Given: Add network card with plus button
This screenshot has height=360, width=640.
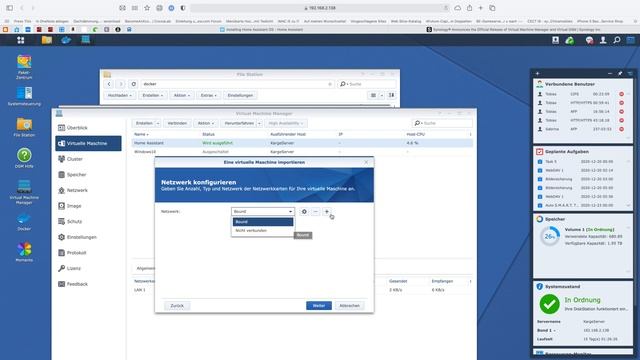Looking at the screenshot, I should click(x=327, y=211).
